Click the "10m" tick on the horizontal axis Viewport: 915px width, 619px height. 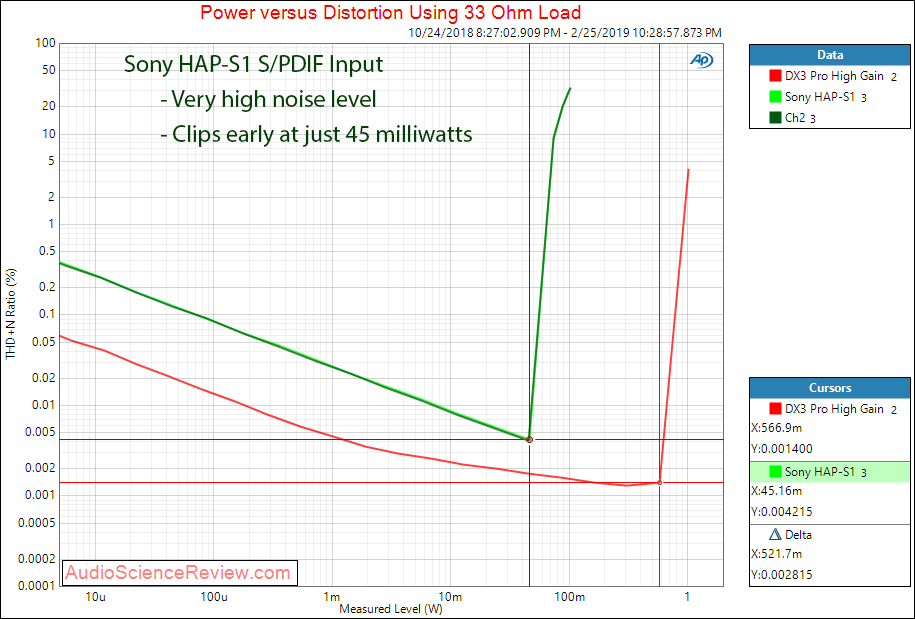pyautogui.click(x=450, y=597)
